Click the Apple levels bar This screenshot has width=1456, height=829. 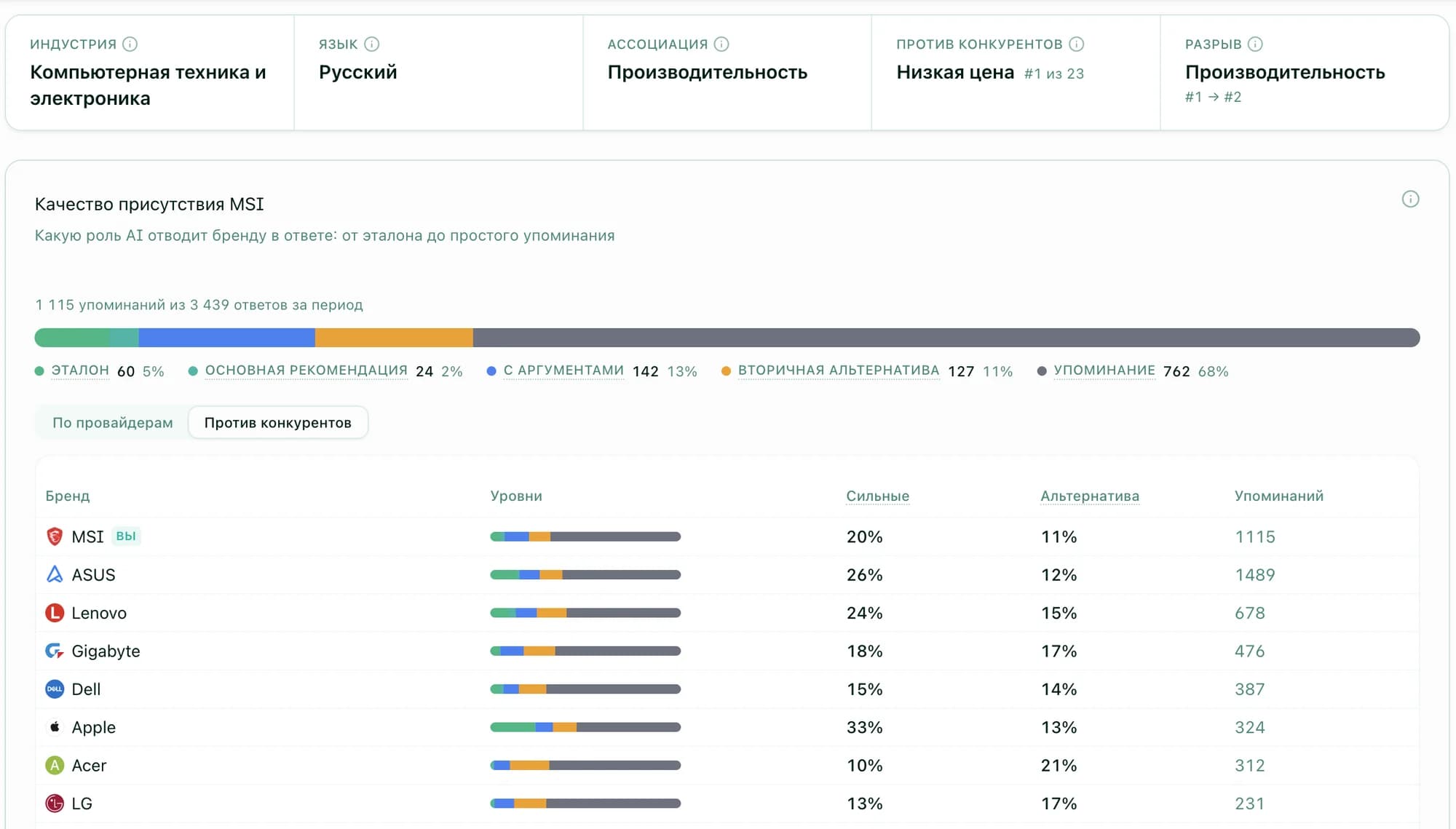tap(585, 727)
